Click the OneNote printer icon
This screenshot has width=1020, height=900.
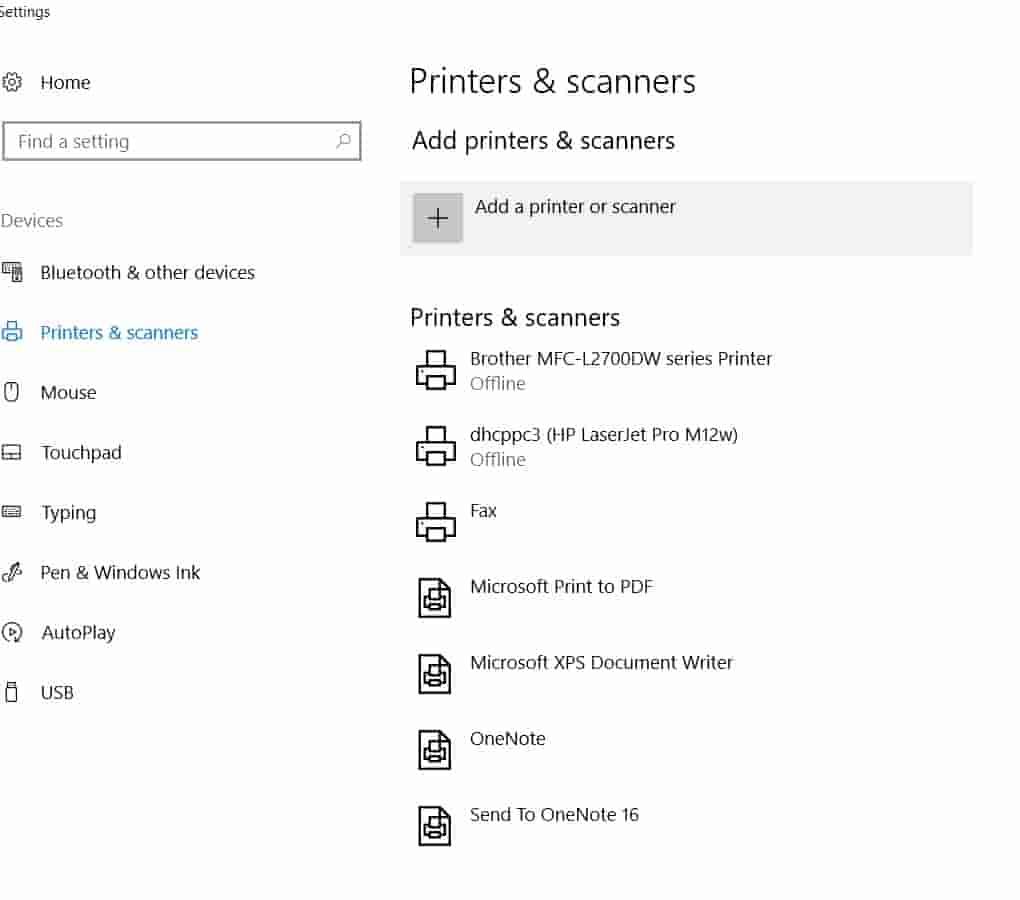click(x=435, y=750)
